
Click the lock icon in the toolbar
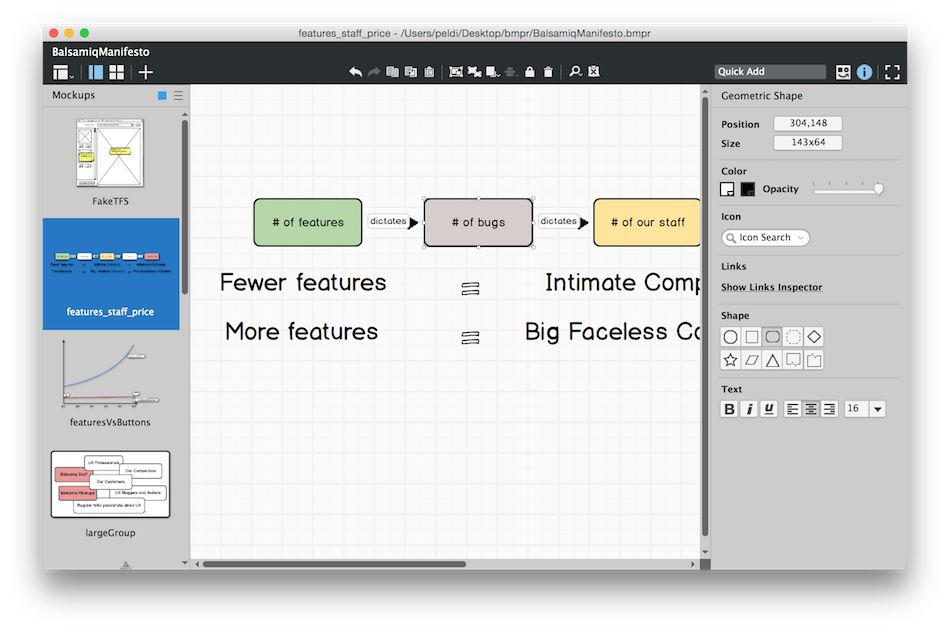click(529, 72)
